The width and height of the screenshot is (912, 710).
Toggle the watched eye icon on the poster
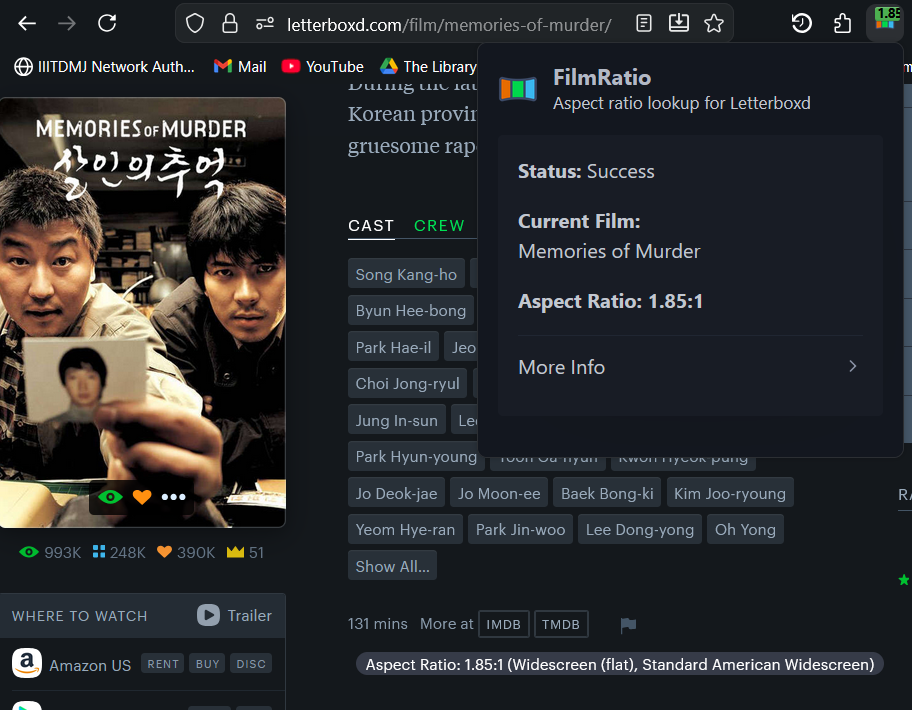point(109,497)
